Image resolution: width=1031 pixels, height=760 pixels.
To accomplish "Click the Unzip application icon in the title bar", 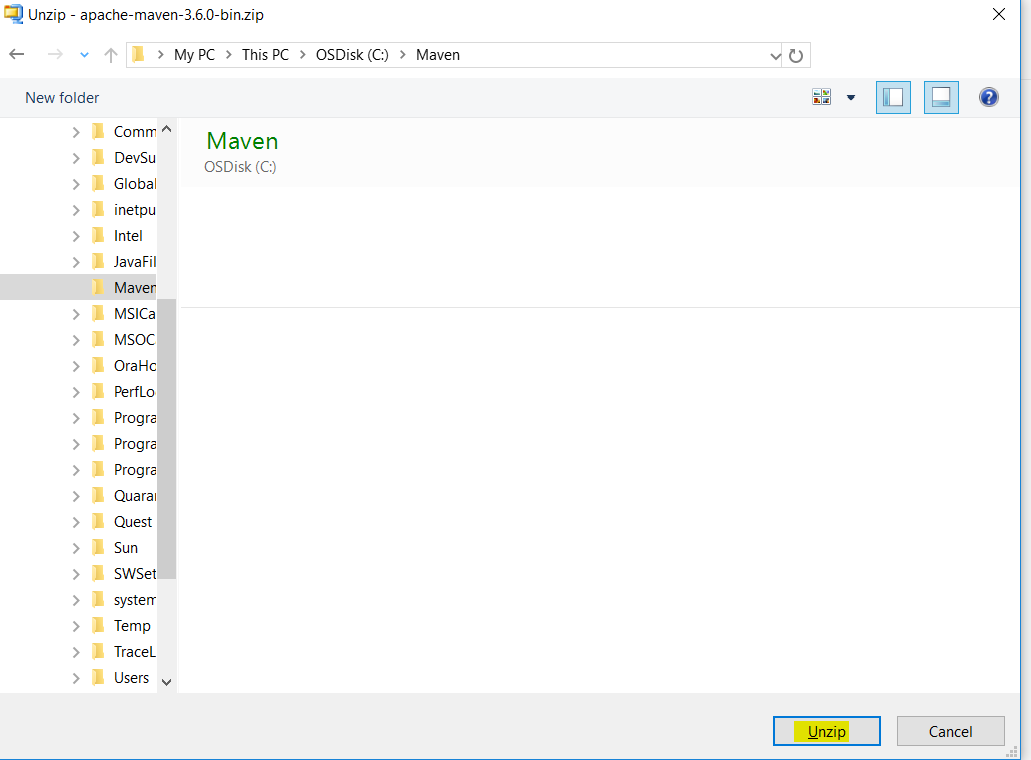I will tap(14, 15).
